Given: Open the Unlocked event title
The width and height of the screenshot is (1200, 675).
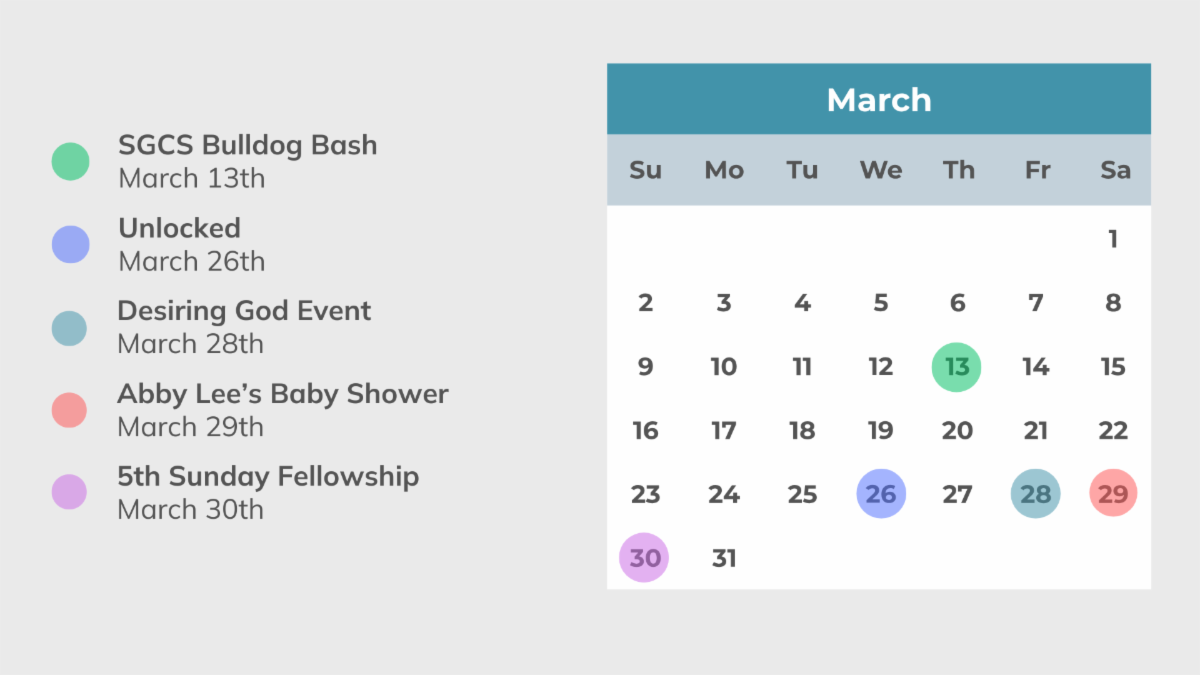Looking at the screenshot, I should tap(180, 228).
